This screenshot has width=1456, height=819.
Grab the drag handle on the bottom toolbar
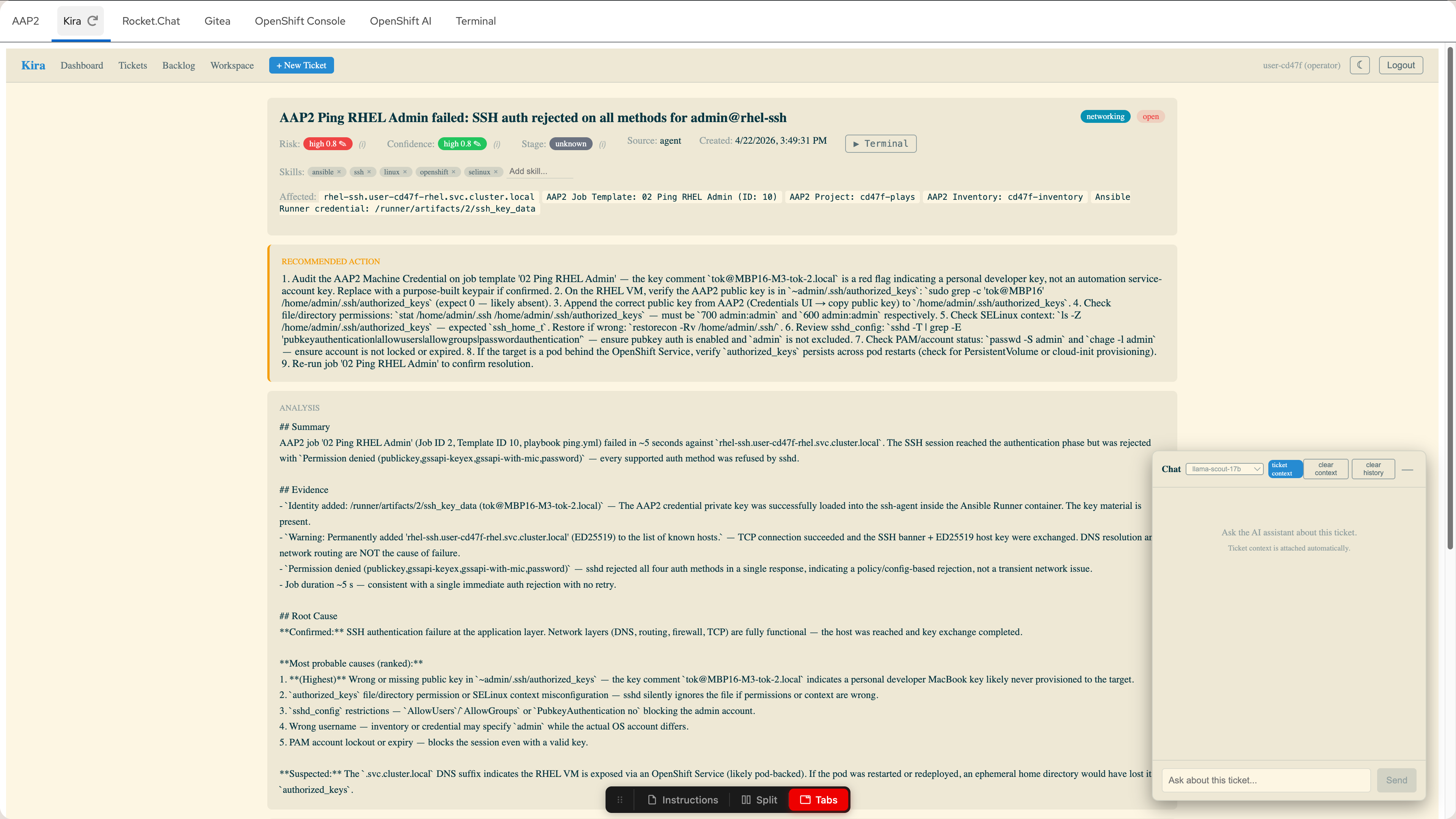(620, 800)
